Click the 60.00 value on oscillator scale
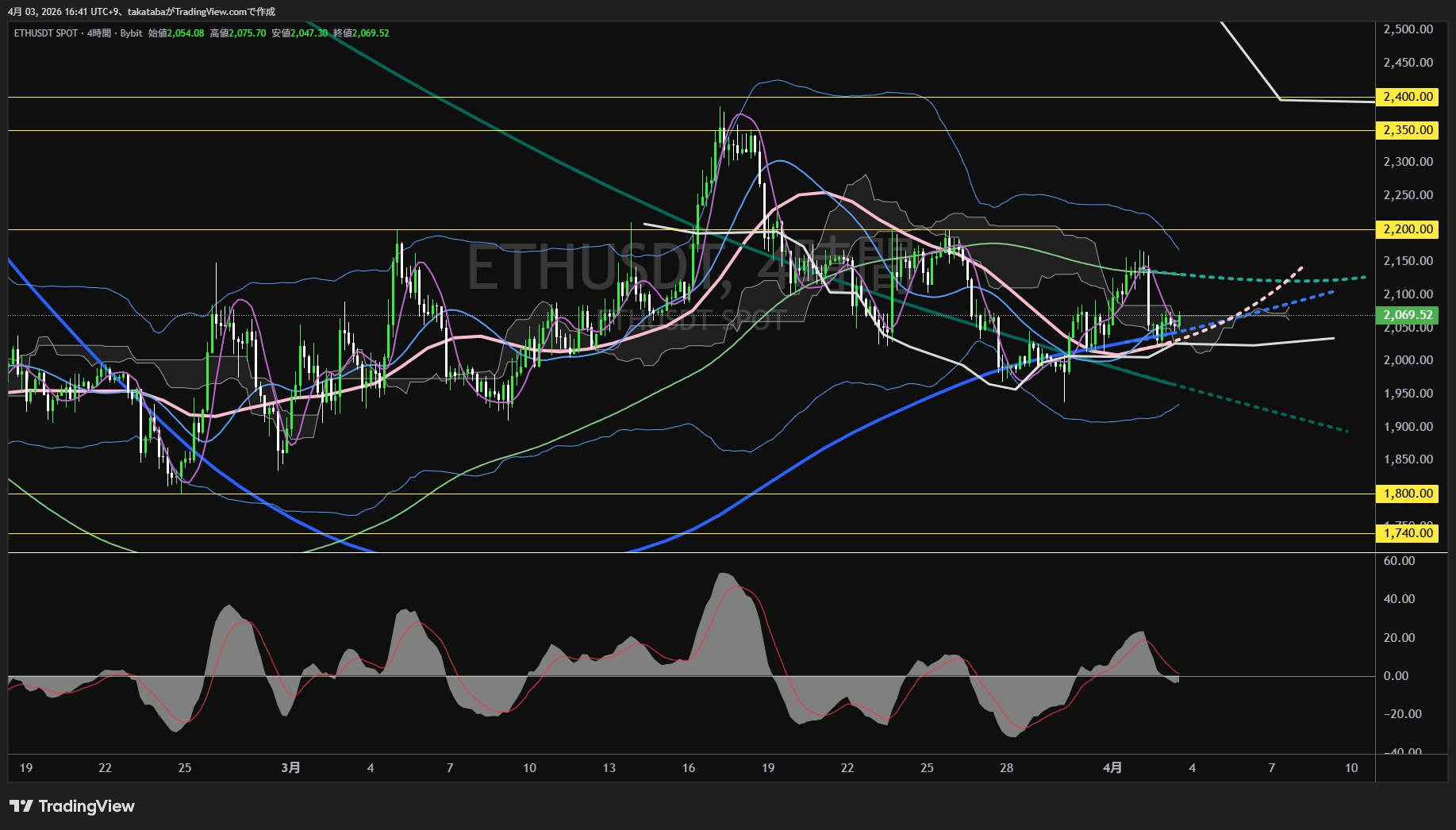 [x=1399, y=561]
